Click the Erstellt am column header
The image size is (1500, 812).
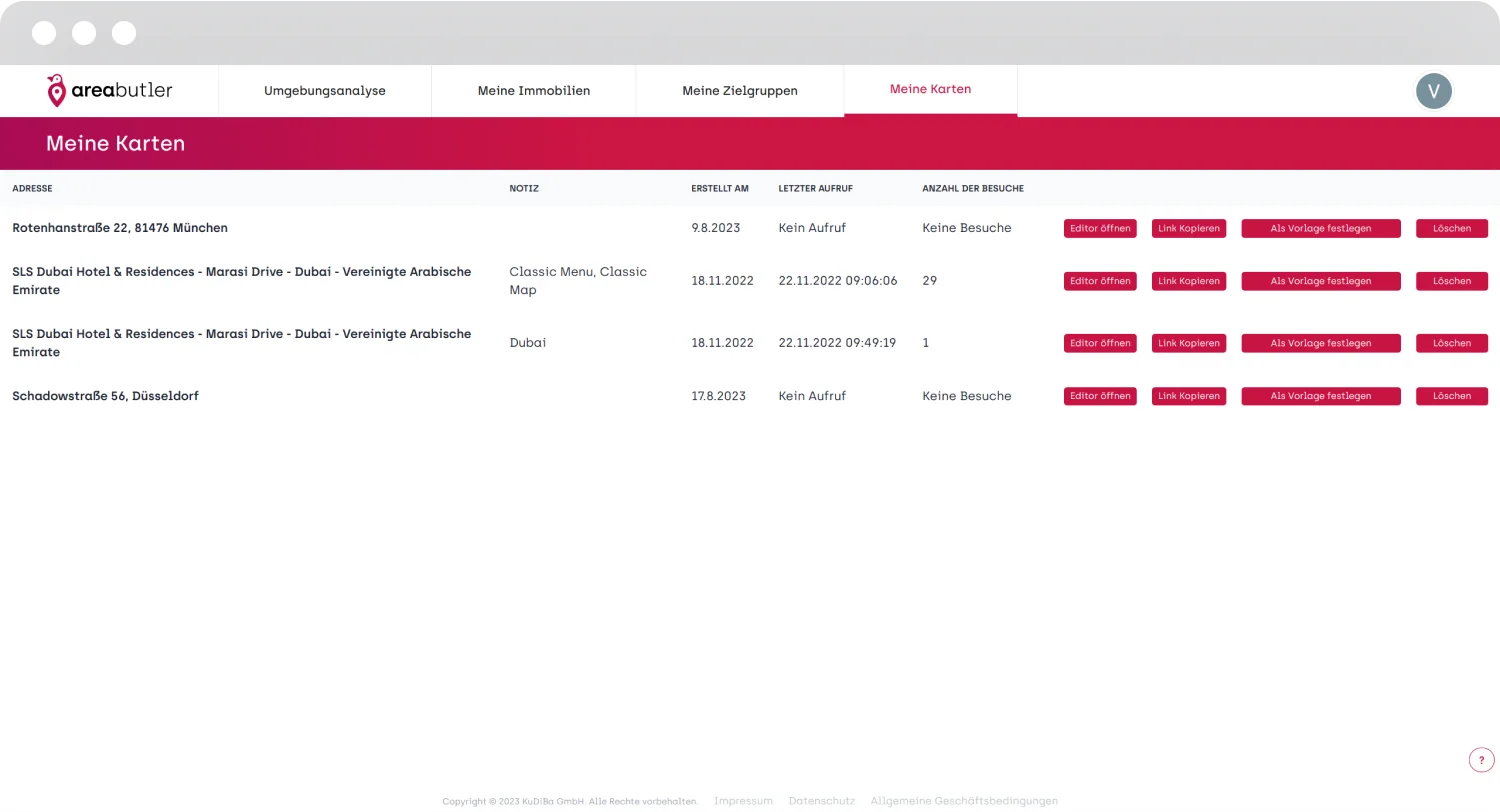coord(720,188)
